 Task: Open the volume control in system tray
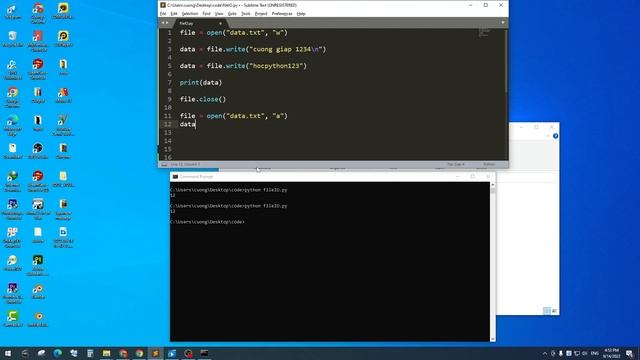(584, 353)
